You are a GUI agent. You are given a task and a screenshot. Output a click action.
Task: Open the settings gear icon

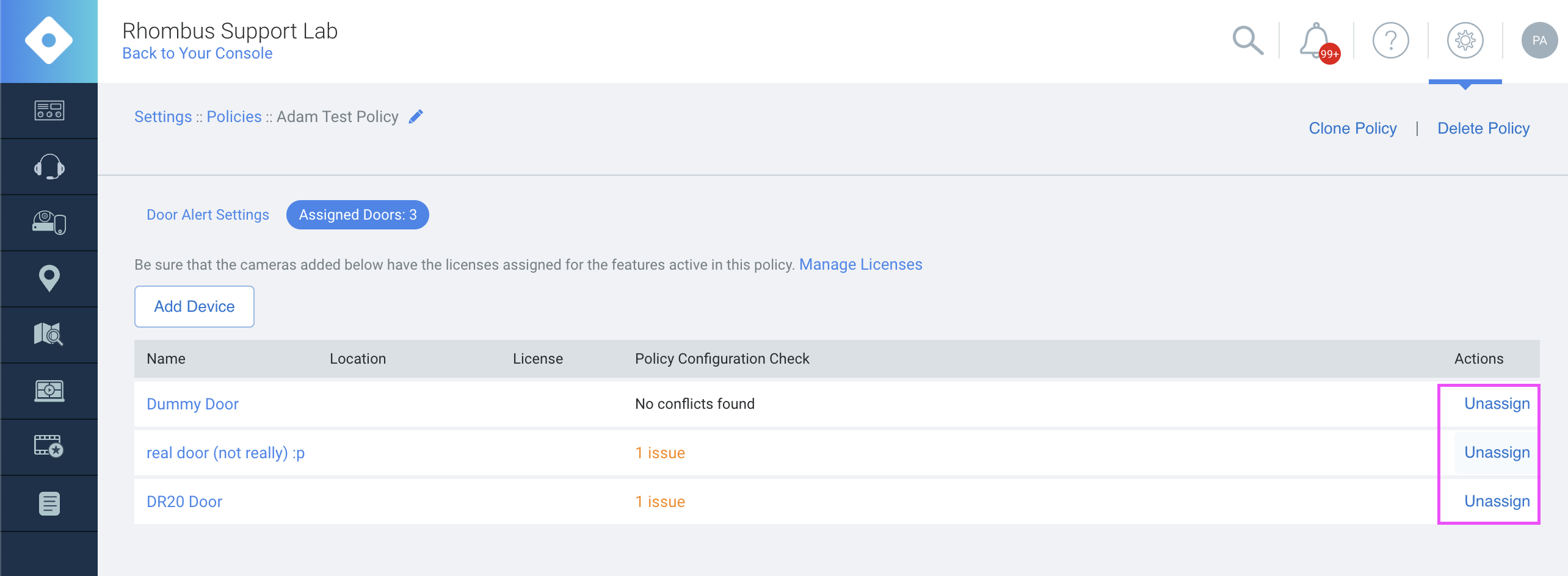tap(1465, 40)
